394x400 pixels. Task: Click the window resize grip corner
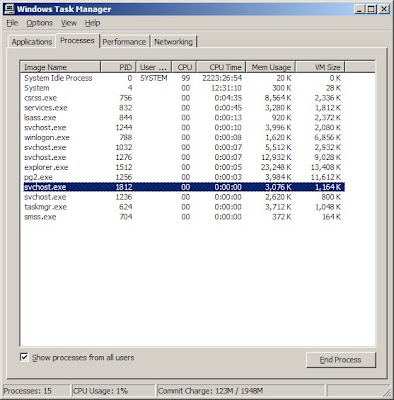click(387, 392)
